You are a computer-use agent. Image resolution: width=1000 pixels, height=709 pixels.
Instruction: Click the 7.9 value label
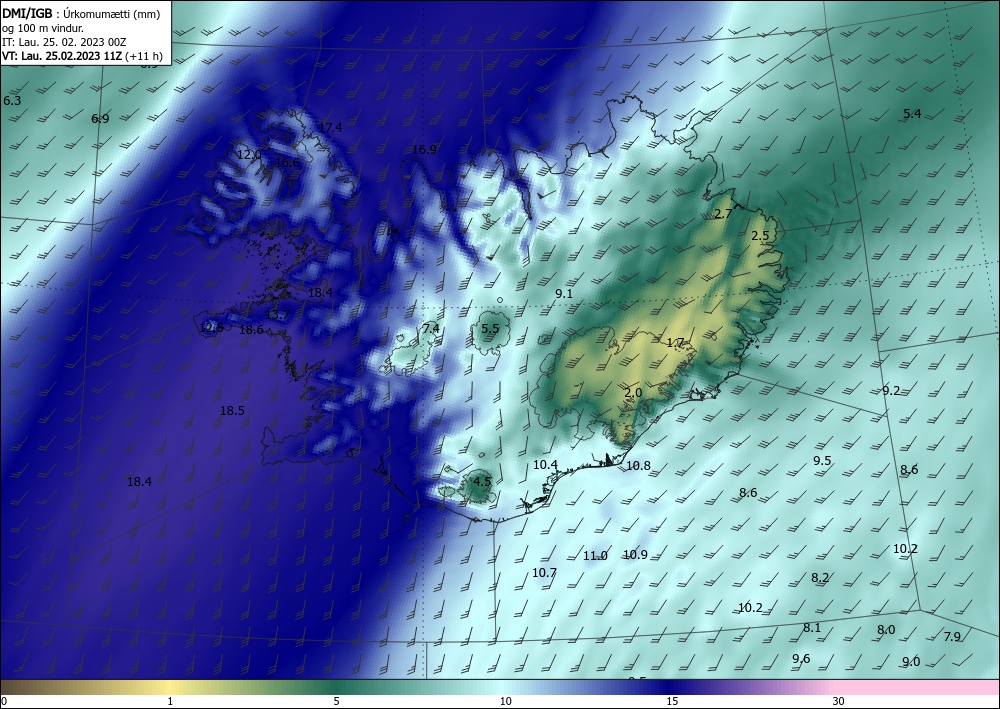[952, 636]
